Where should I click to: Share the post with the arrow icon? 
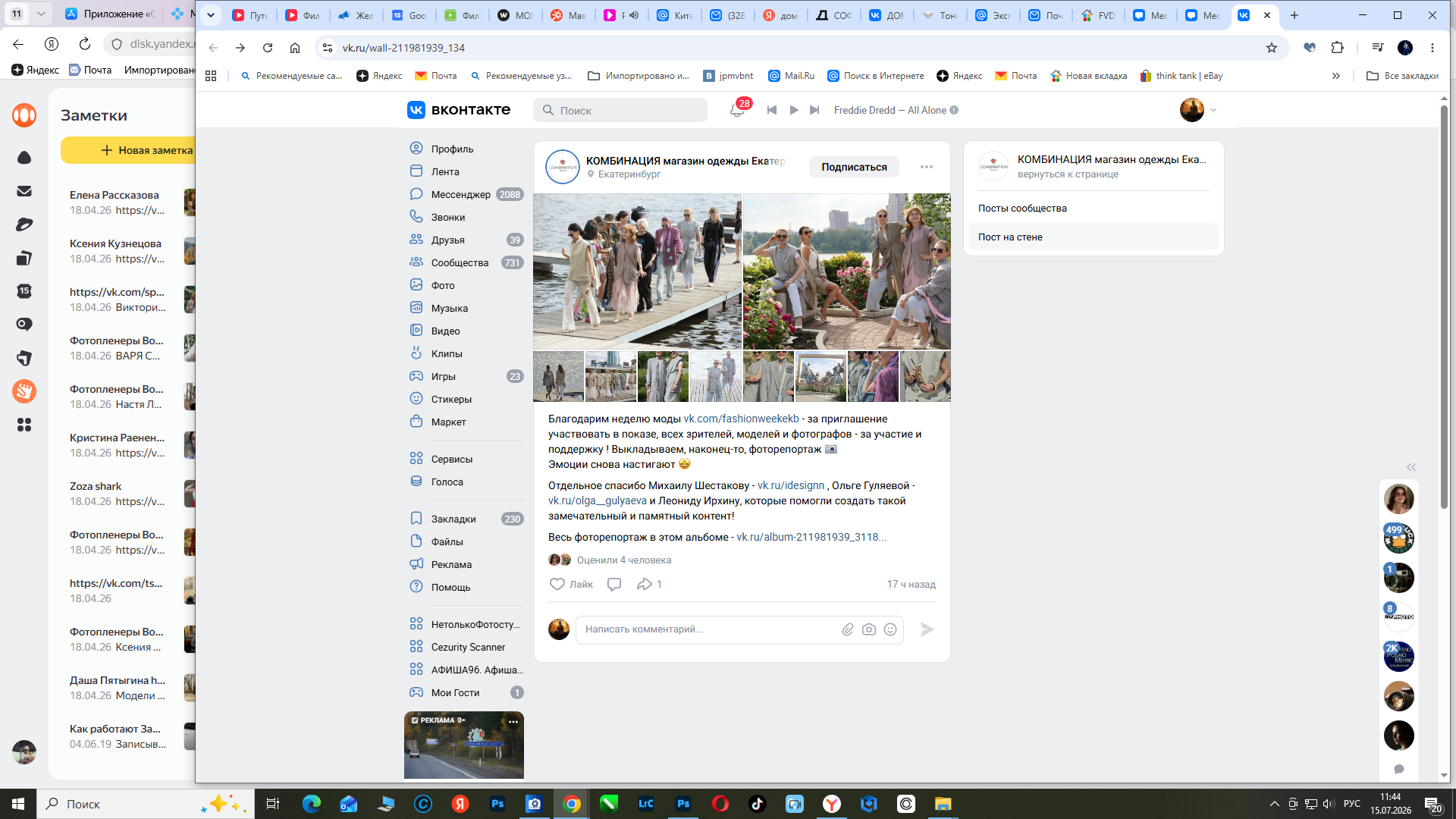(x=645, y=584)
